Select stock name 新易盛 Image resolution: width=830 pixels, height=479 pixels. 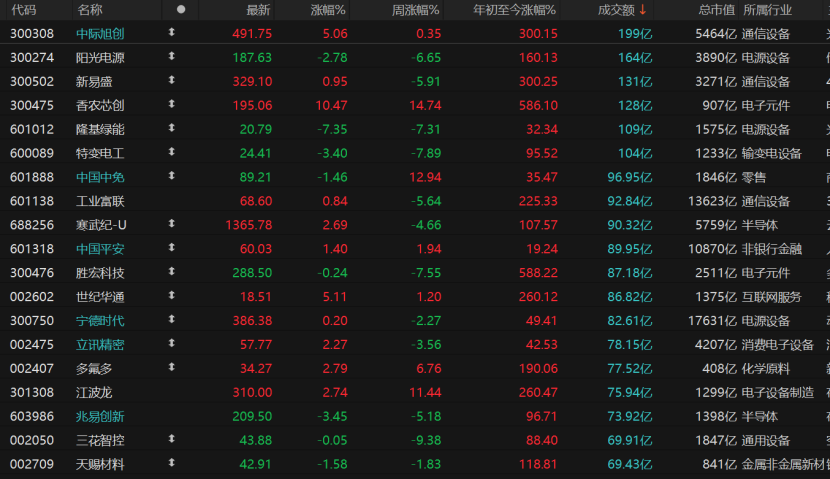click(94, 82)
